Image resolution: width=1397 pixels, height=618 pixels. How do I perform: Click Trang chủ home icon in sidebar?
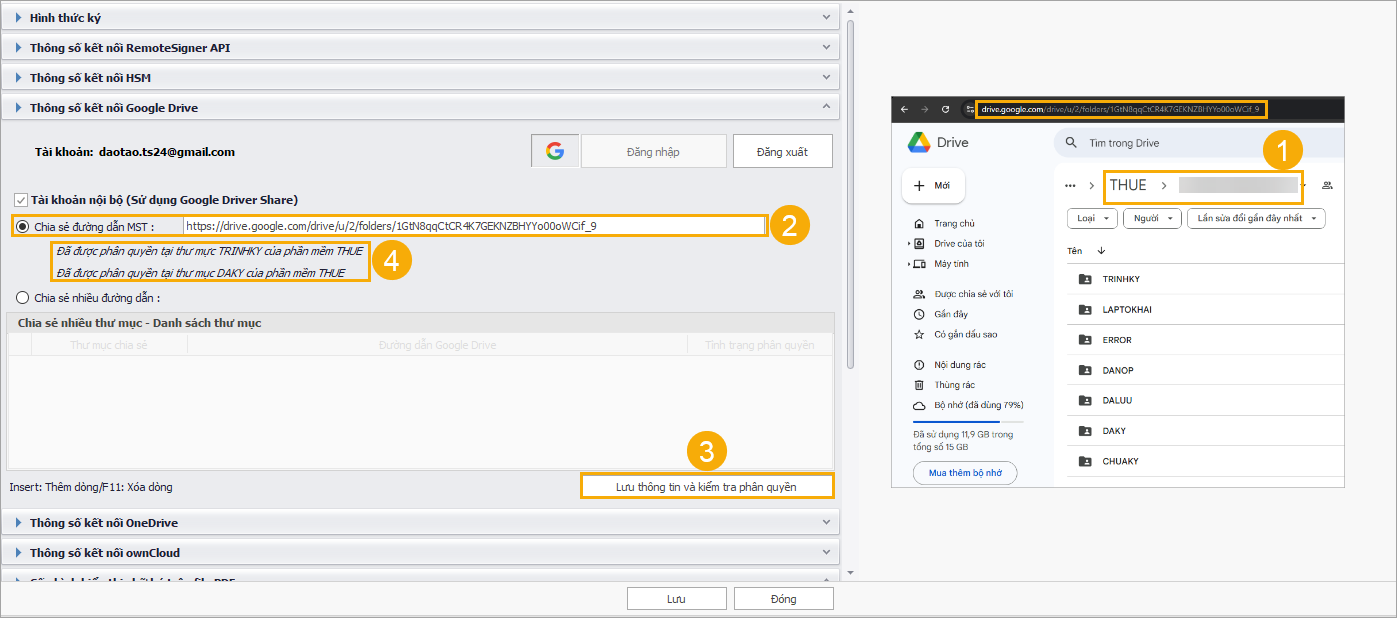[918, 223]
